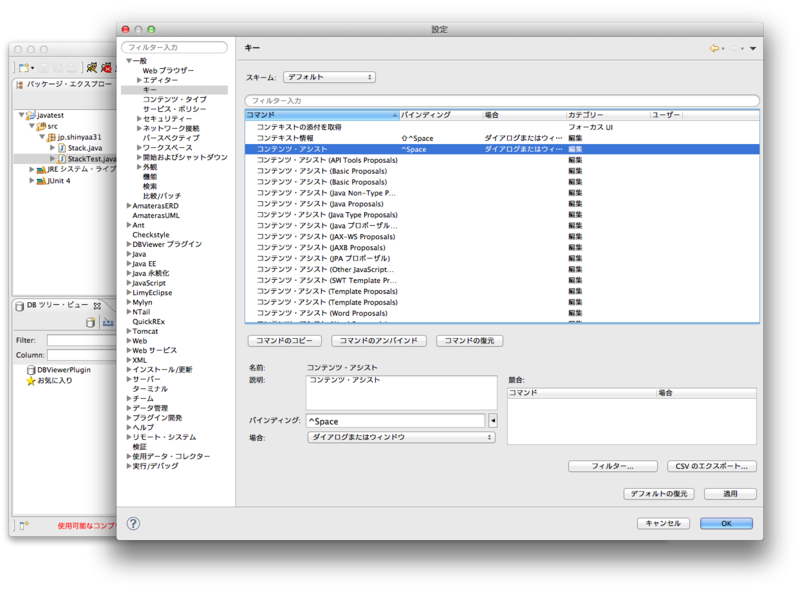Collapse the javatest project in Package Explorer
The image size is (800, 591).
(x=21, y=115)
